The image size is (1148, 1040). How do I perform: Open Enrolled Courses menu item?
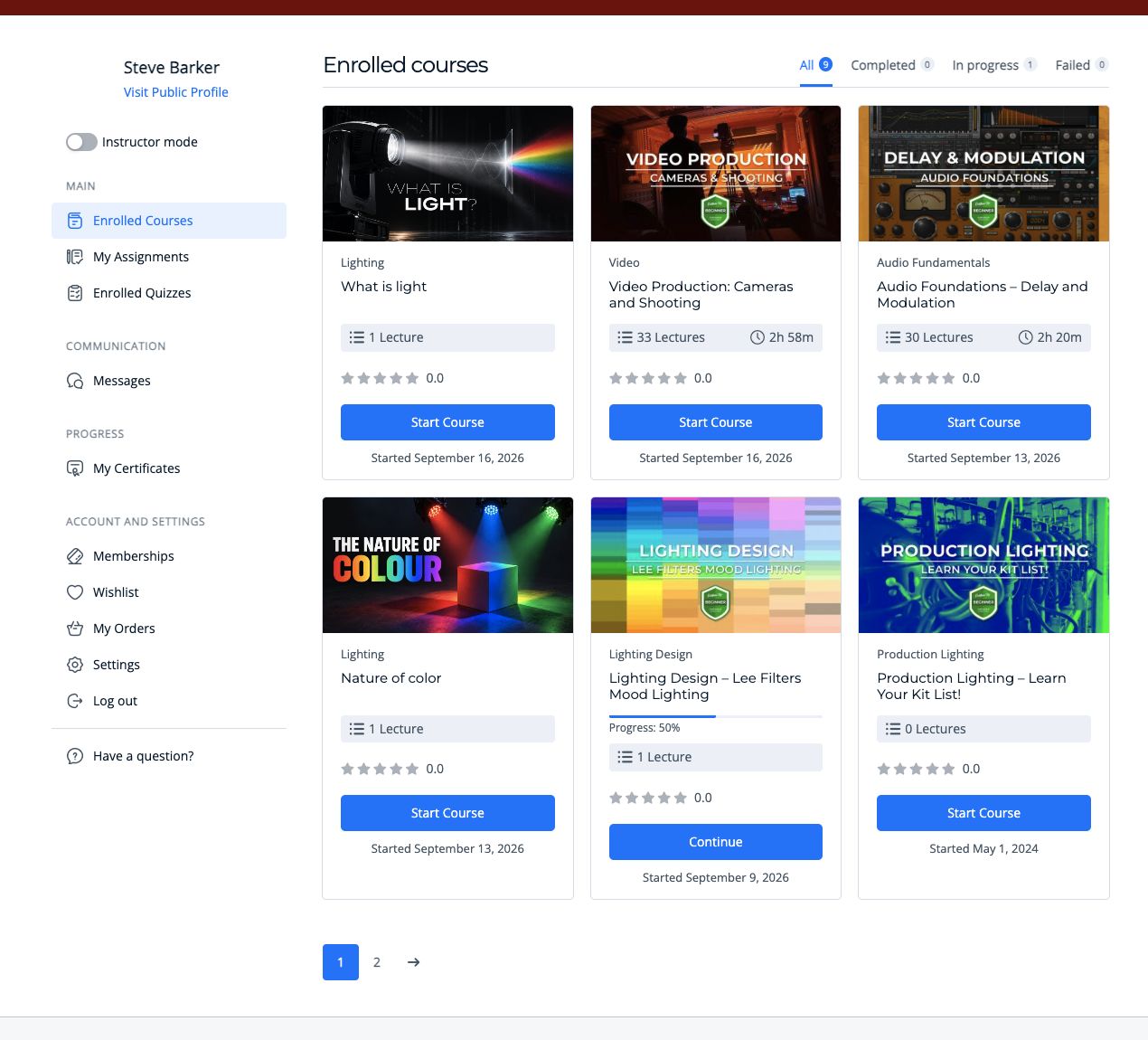pos(169,221)
